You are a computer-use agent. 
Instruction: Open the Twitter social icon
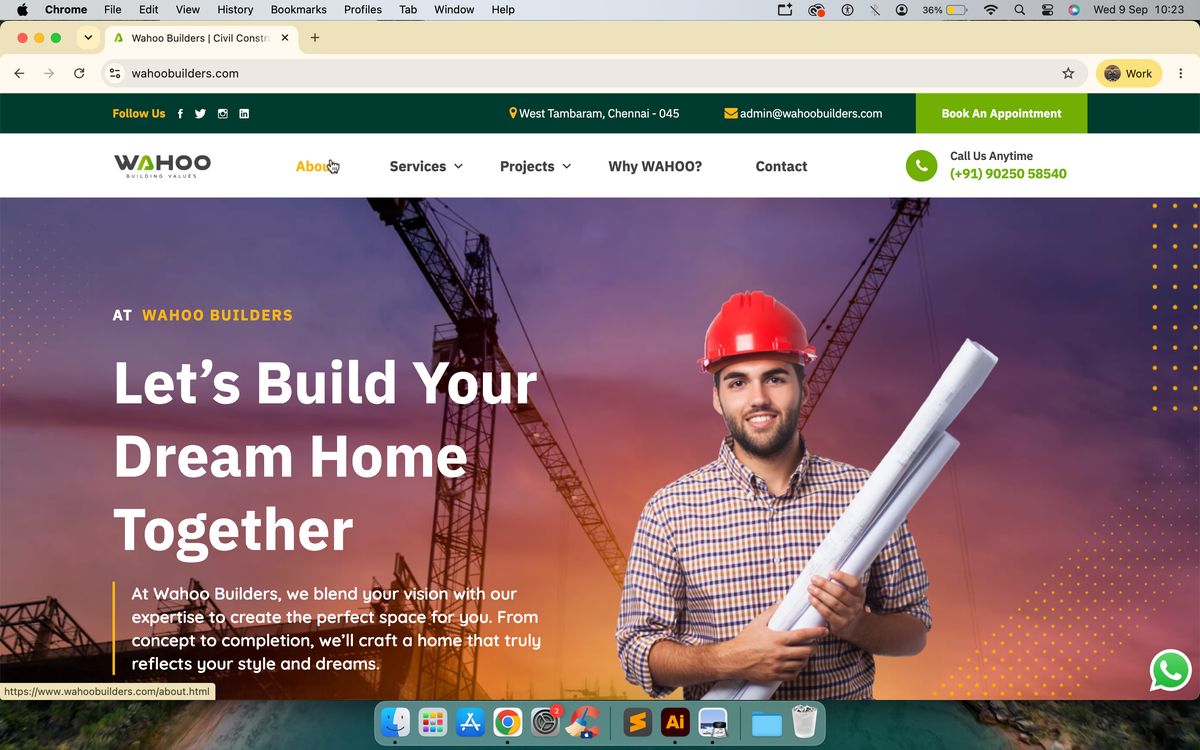(200, 114)
